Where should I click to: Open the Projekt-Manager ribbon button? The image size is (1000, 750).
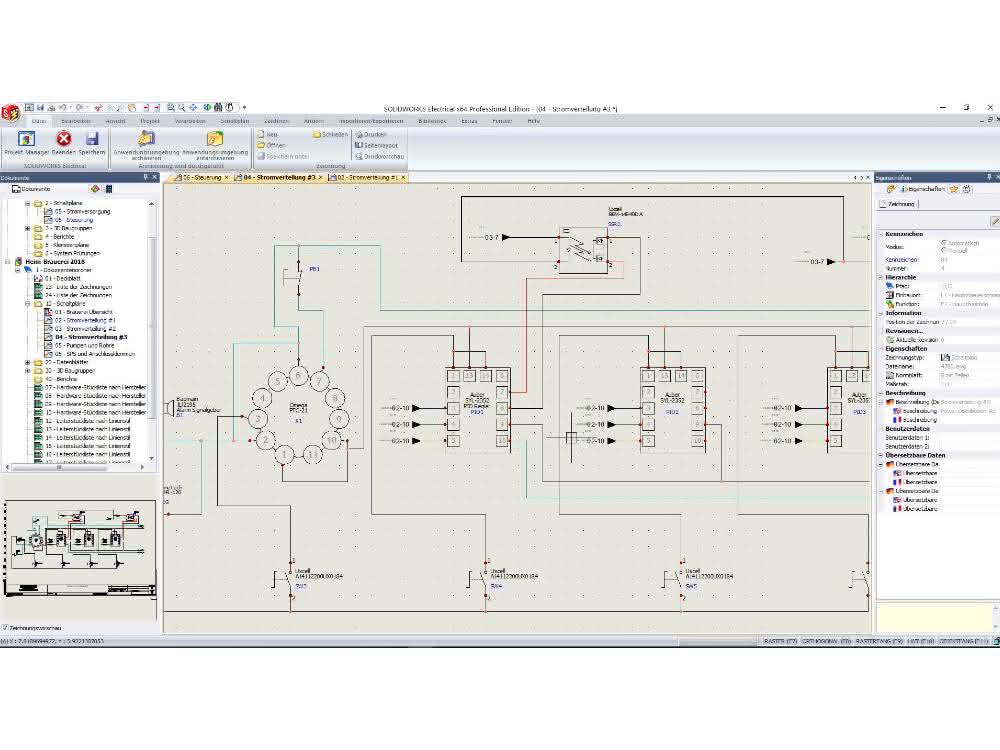(x=27, y=143)
